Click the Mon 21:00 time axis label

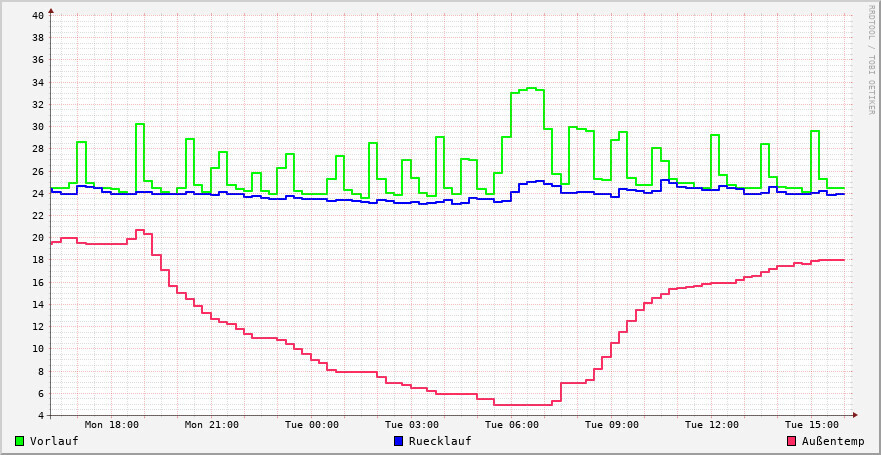coord(212,425)
